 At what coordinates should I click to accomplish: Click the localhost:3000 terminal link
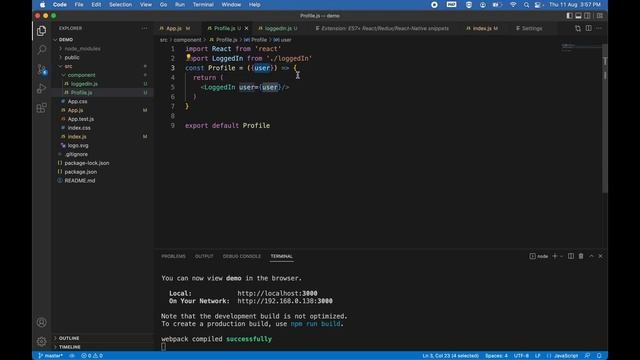[277, 293]
